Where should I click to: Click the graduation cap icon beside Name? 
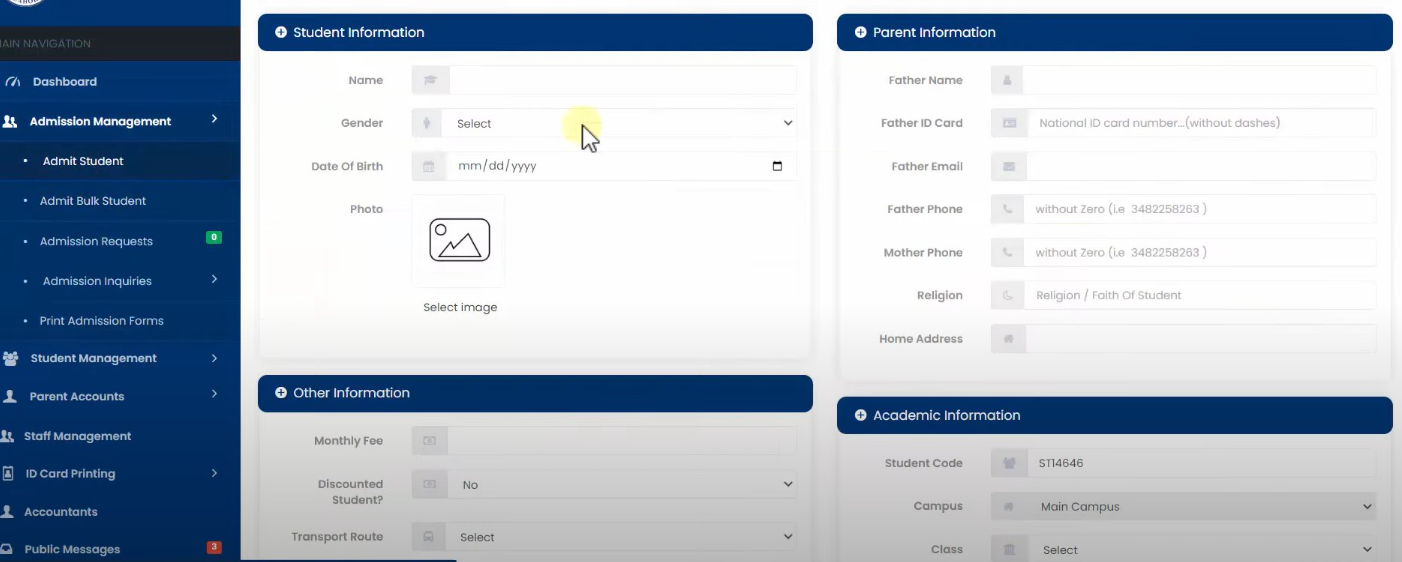pos(430,80)
